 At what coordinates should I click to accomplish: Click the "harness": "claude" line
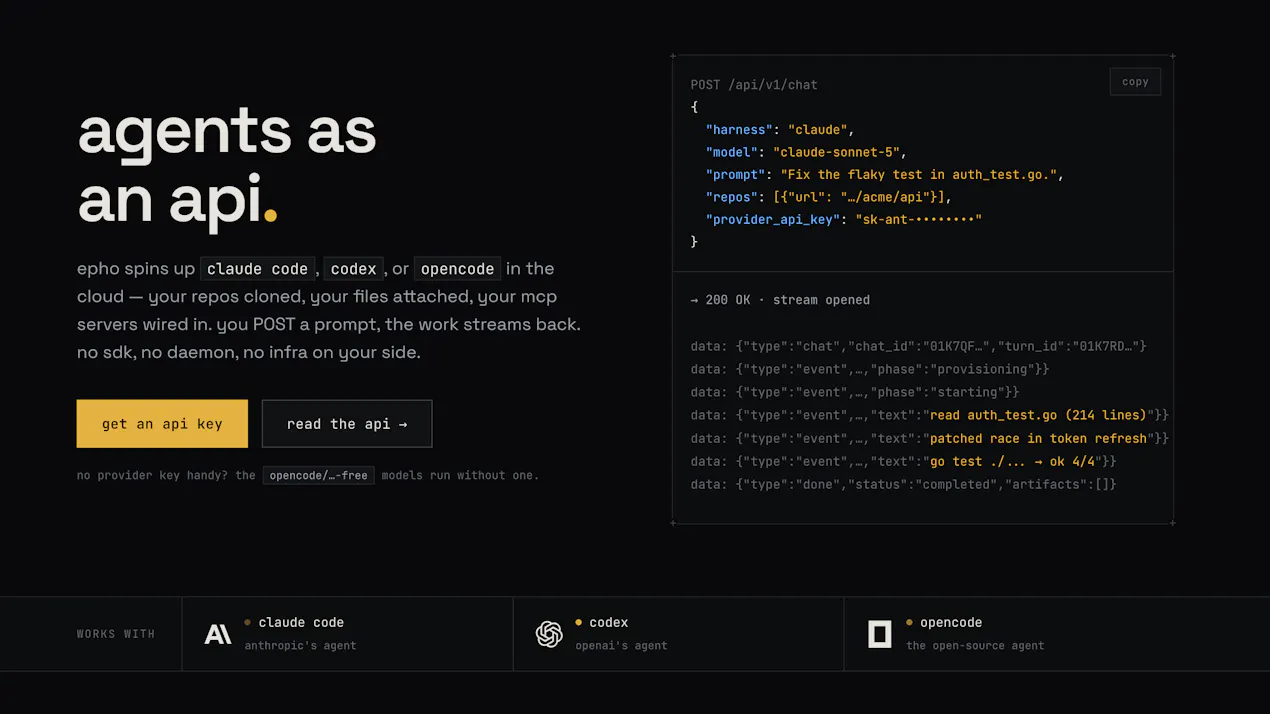click(x=780, y=130)
